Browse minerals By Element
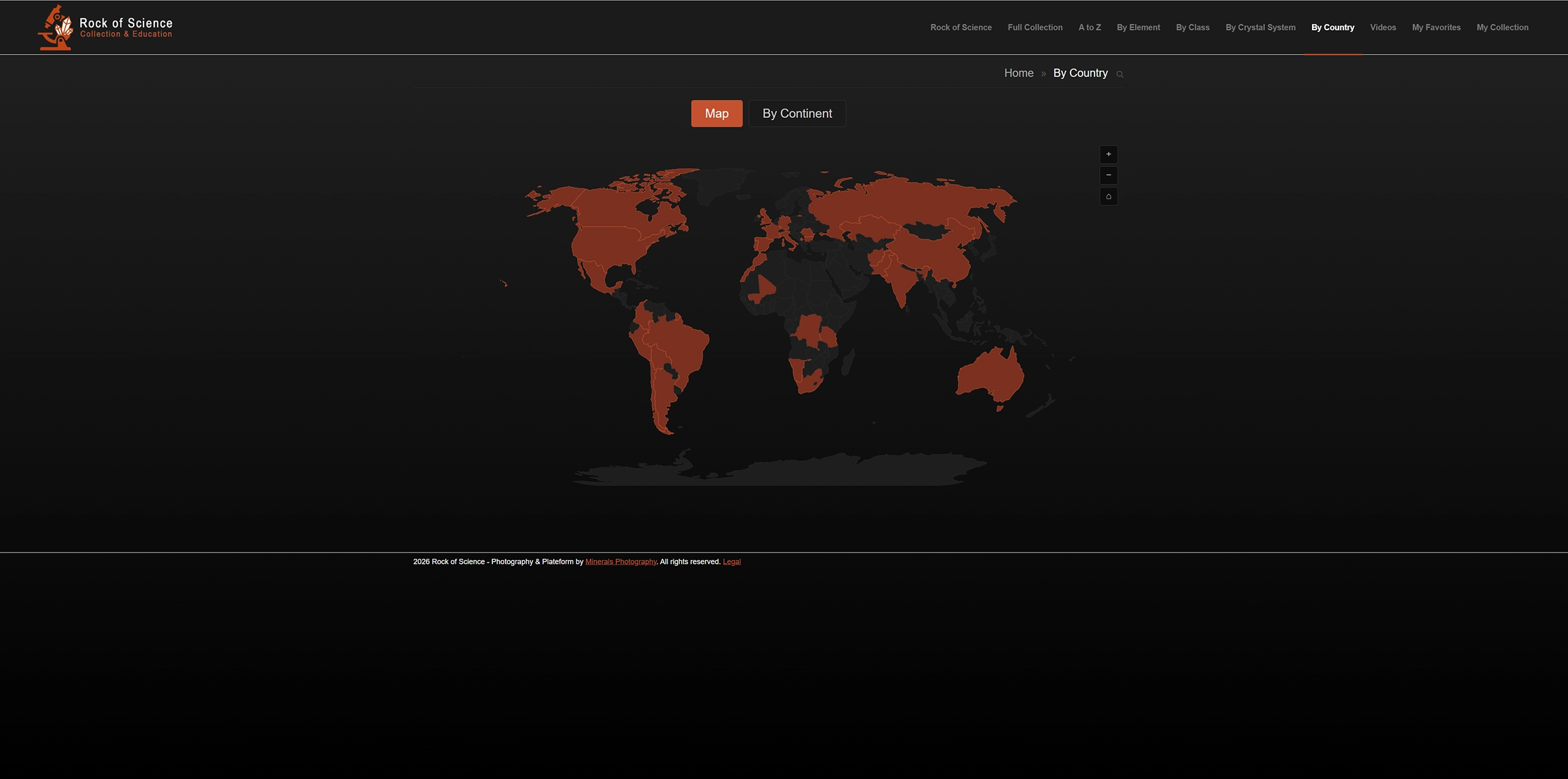Viewport: 1568px width, 779px height. (x=1138, y=28)
